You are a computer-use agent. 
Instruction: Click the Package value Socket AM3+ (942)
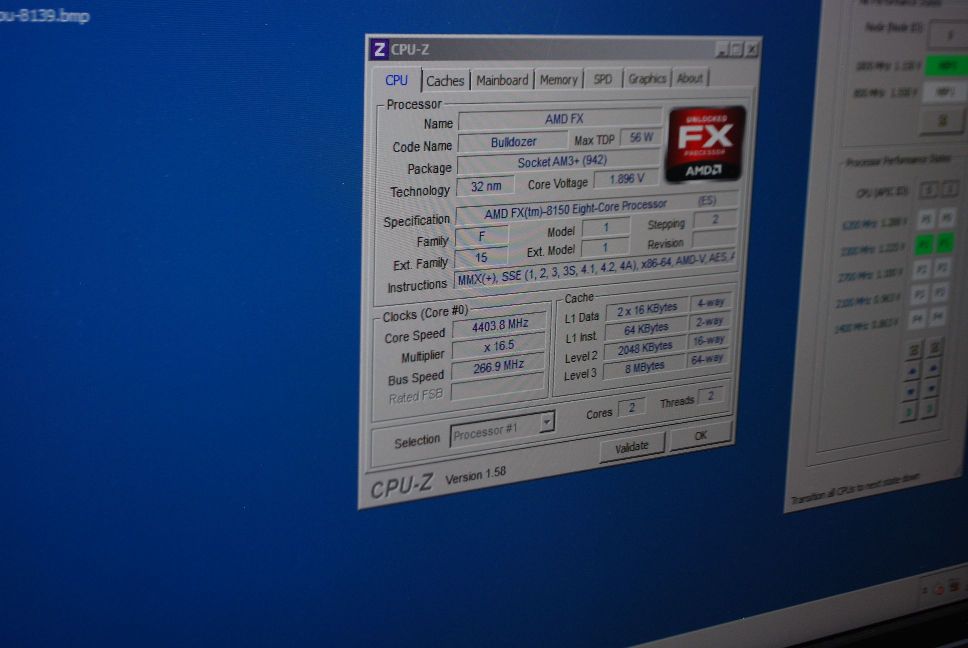pyautogui.click(x=558, y=162)
